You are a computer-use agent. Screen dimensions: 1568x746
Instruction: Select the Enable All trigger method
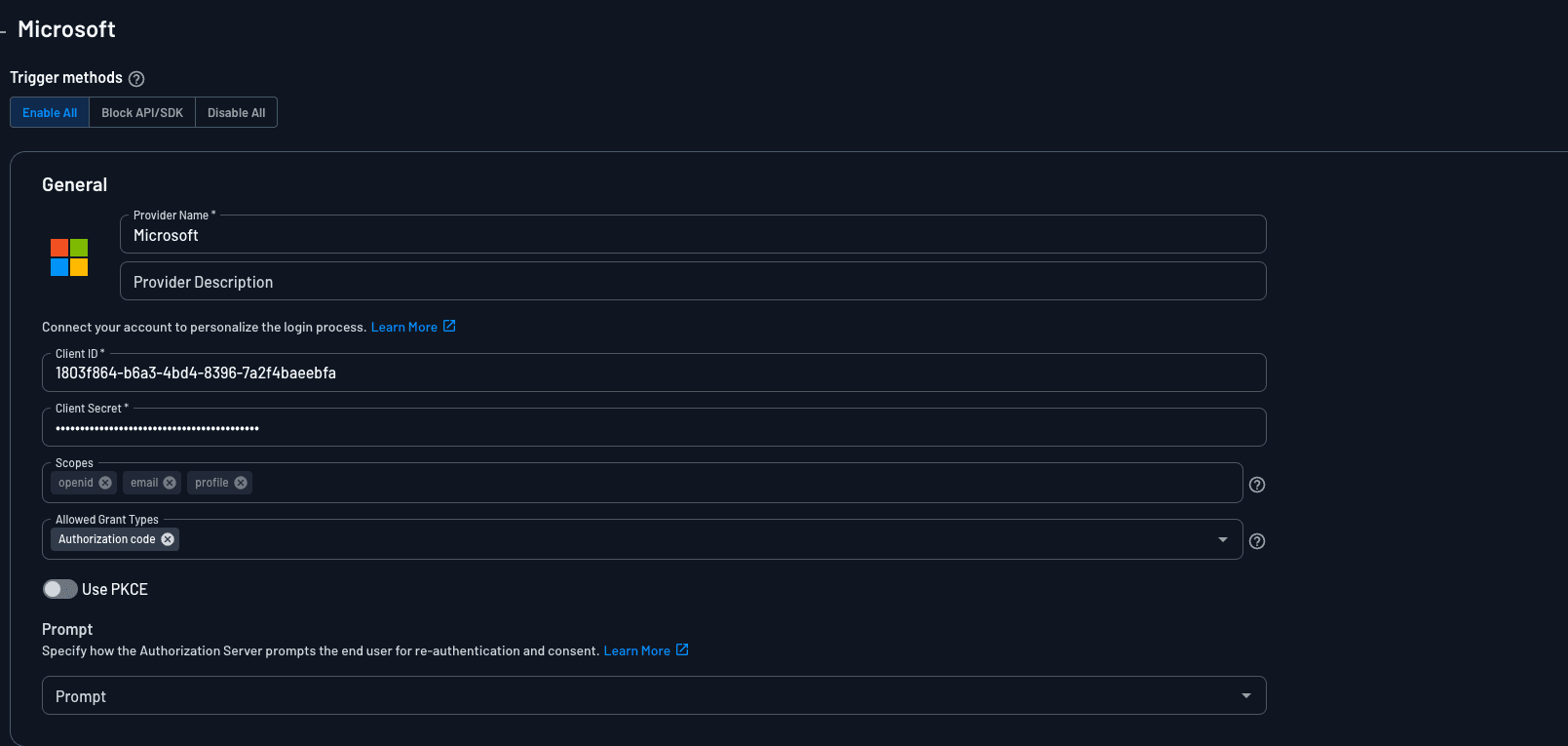[50, 112]
